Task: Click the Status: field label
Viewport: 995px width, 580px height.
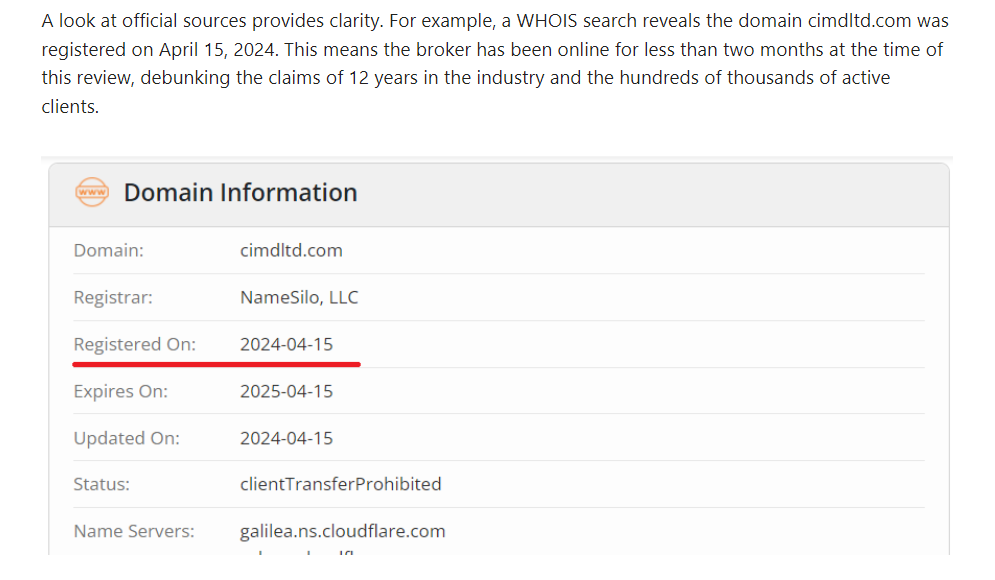Action: click(x=102, y=484)
